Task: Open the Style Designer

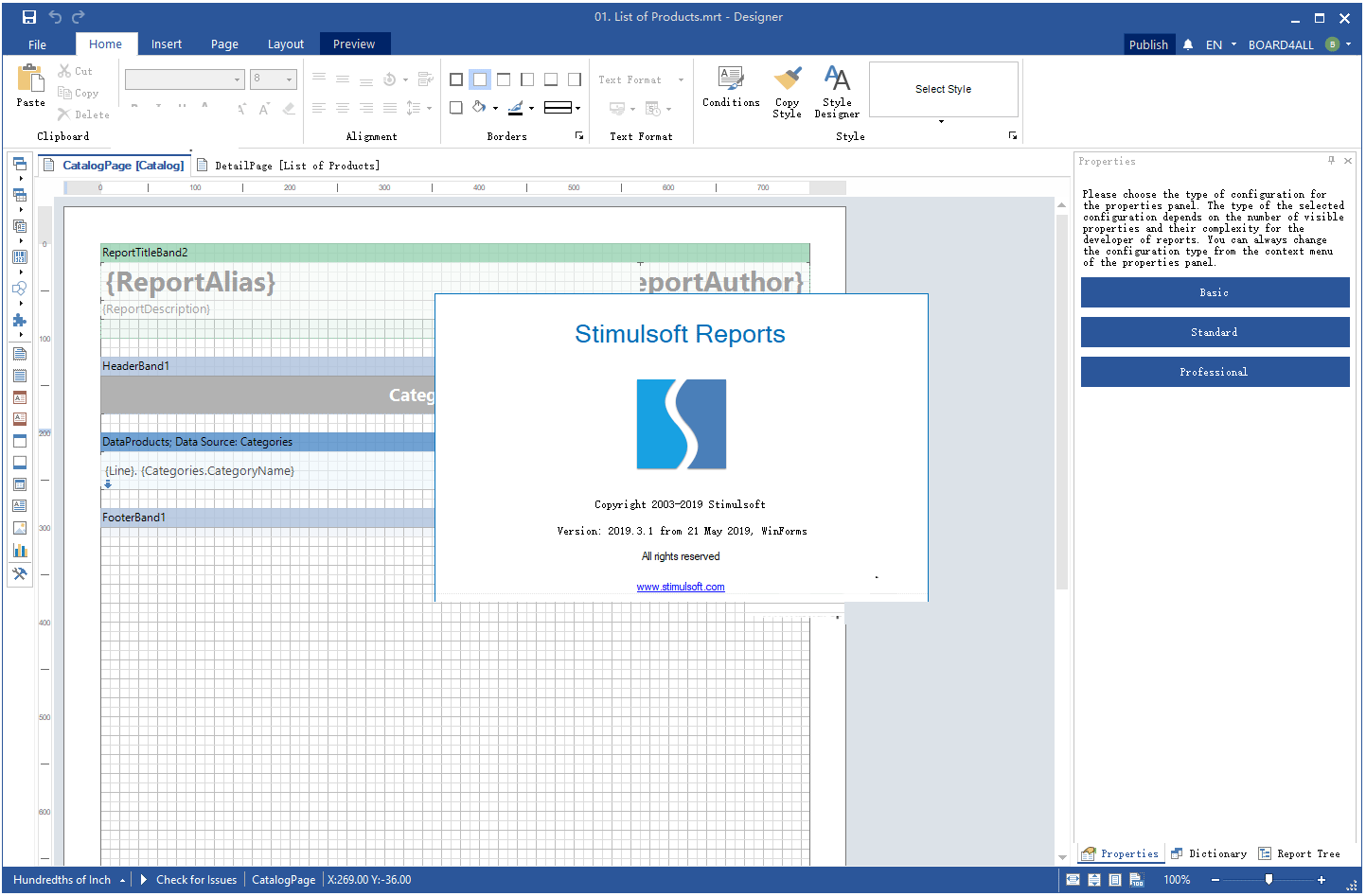Action: (837, 92)
